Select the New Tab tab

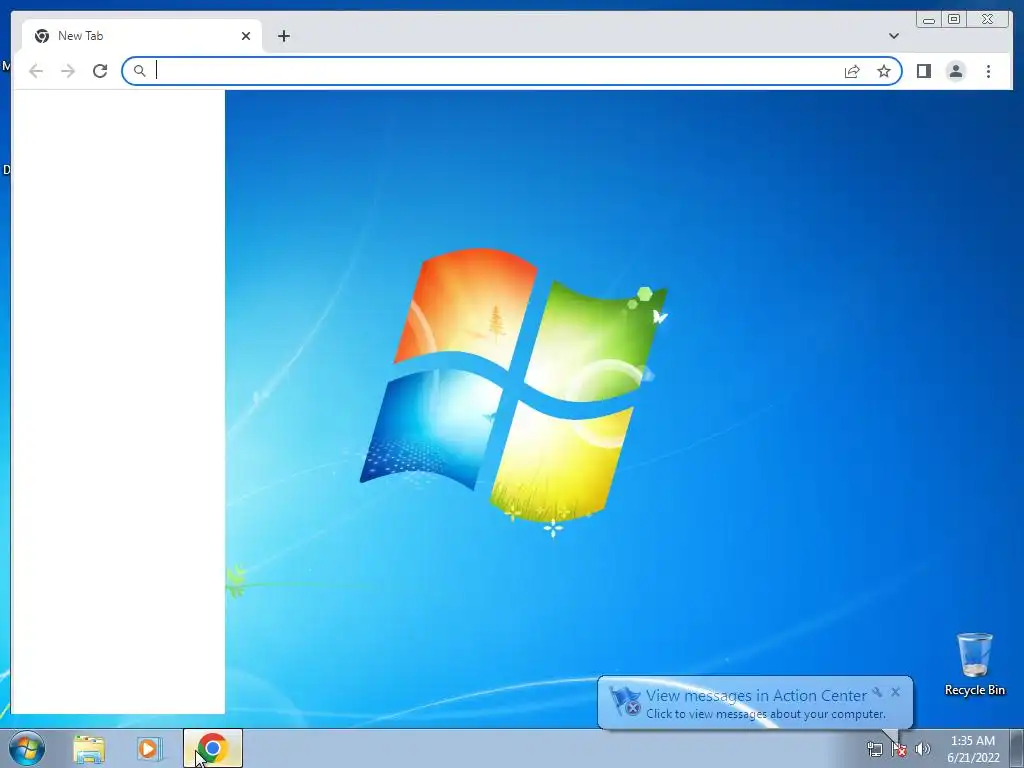tap(142, 36)
